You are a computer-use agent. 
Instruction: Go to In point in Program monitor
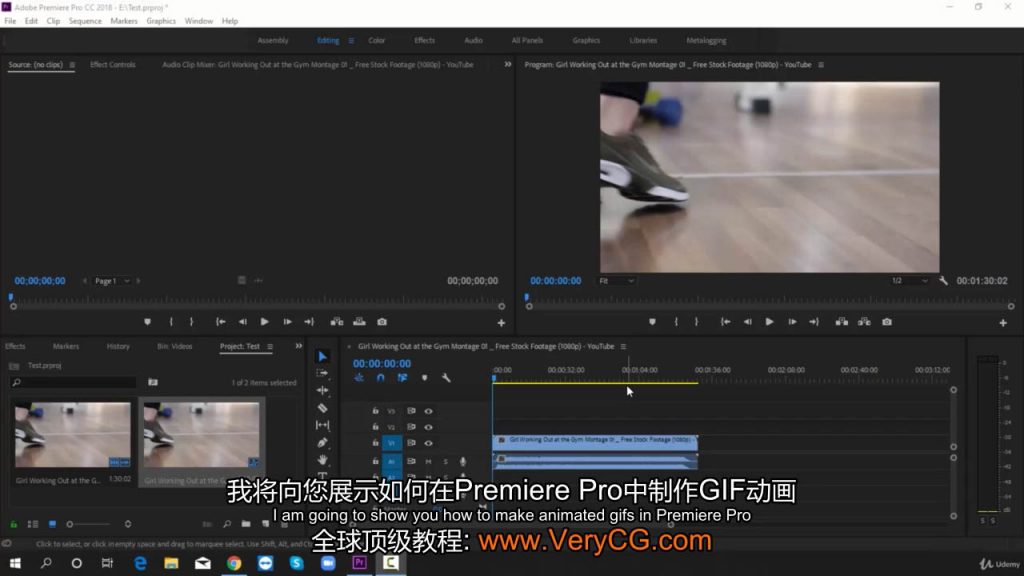(725, 322)
